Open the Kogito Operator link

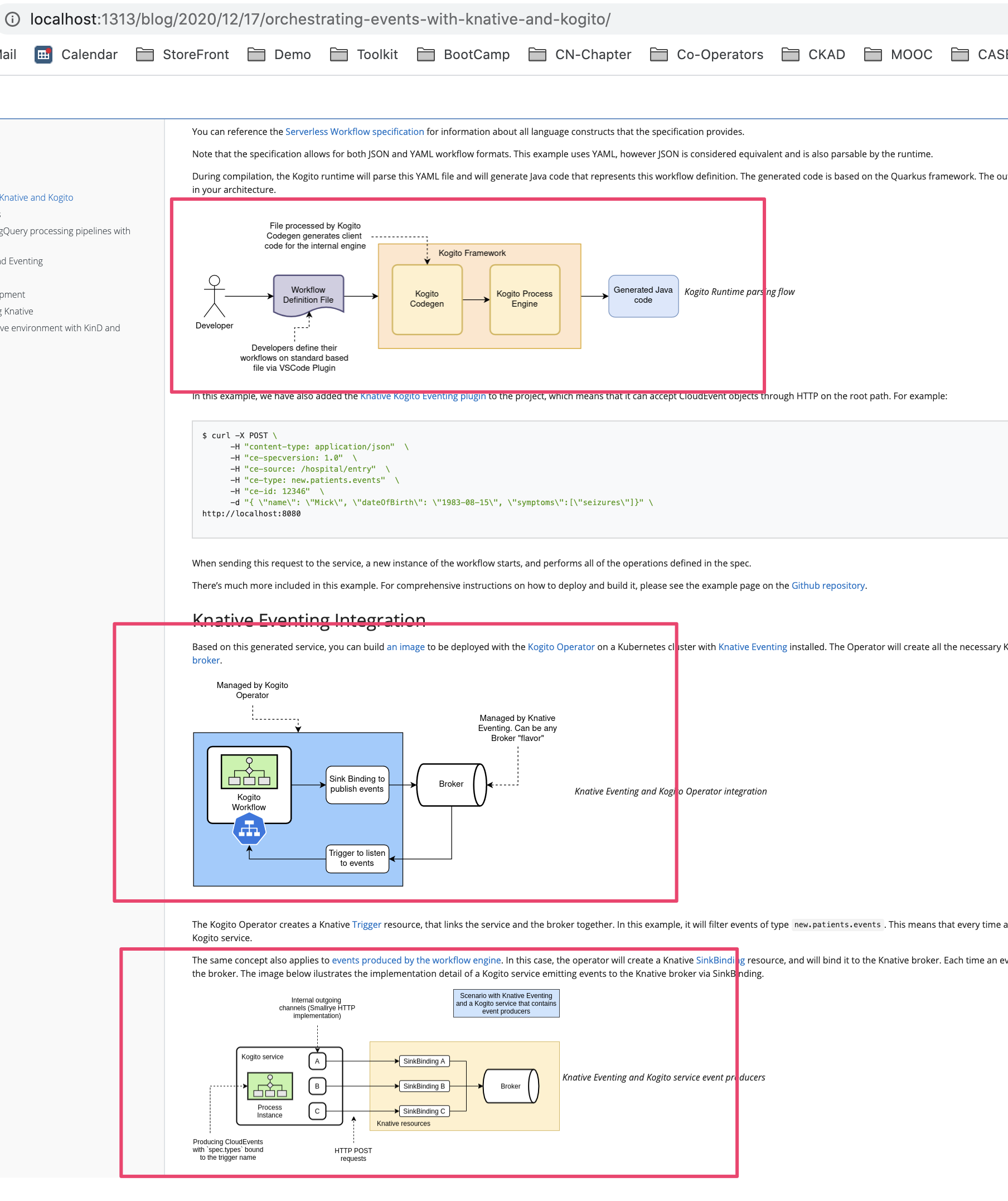pos(561,647)
